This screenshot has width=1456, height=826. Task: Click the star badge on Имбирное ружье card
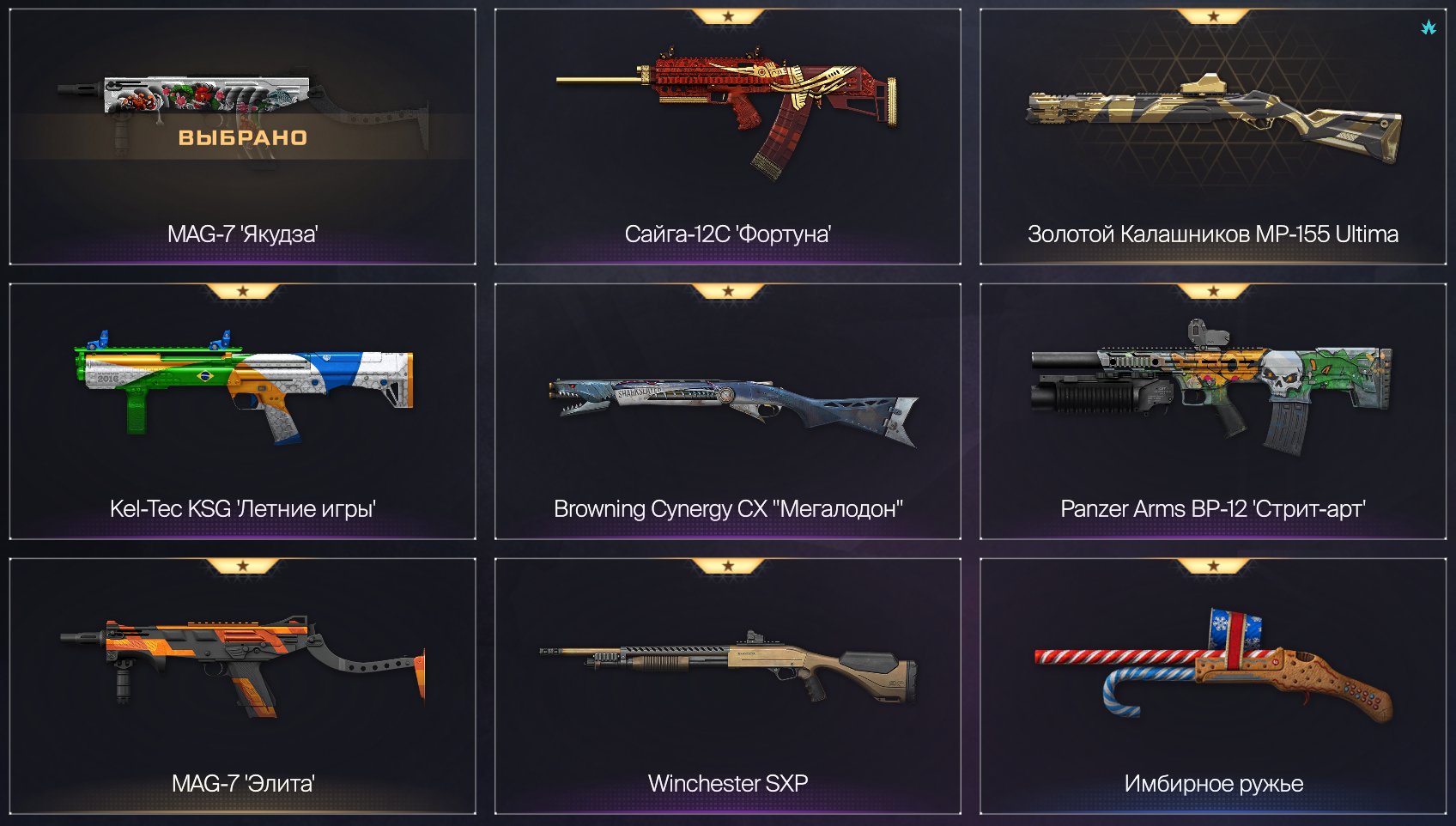pos(1213,566)
